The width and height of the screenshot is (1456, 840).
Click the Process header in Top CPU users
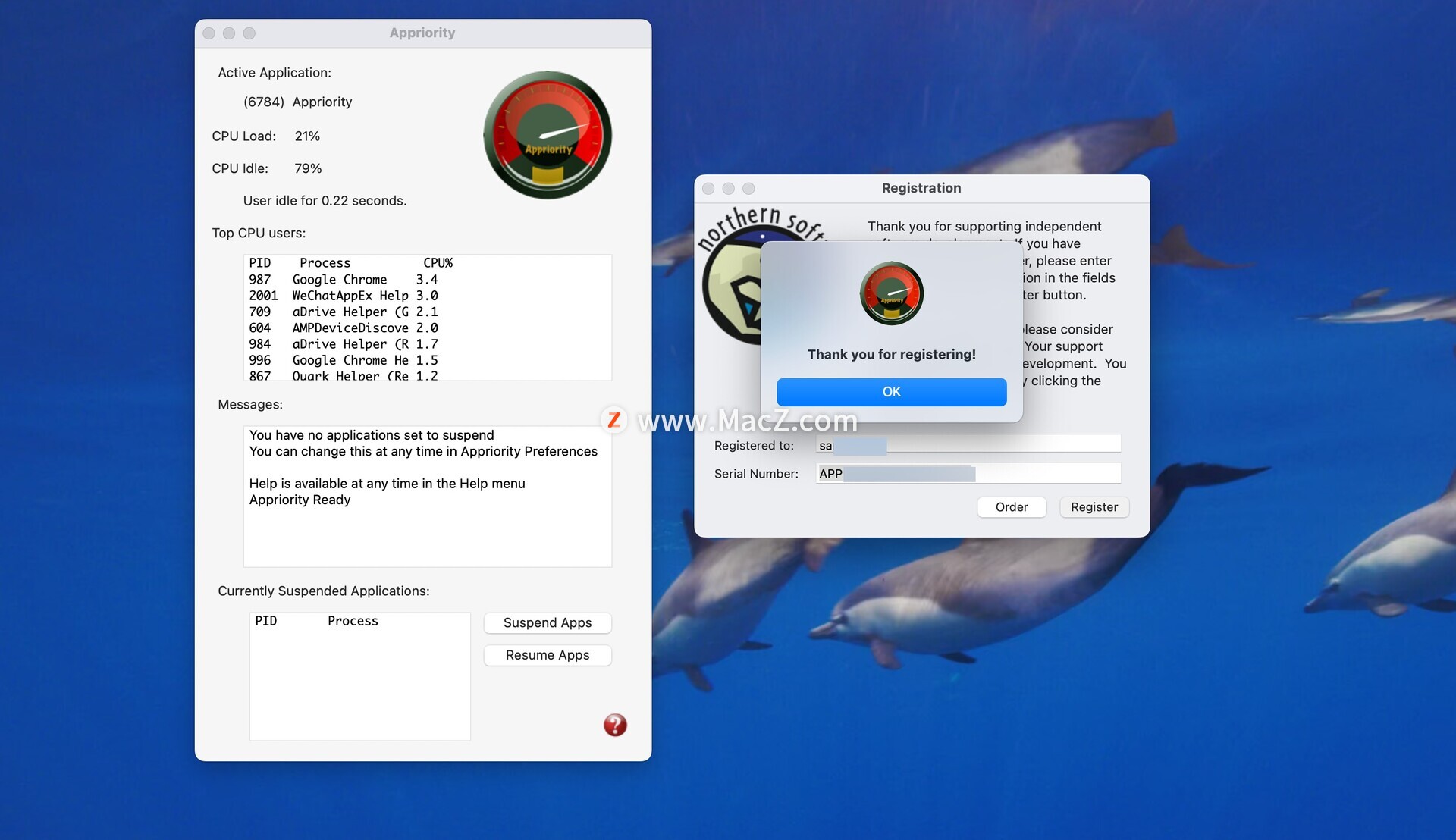tap(325, 263)
